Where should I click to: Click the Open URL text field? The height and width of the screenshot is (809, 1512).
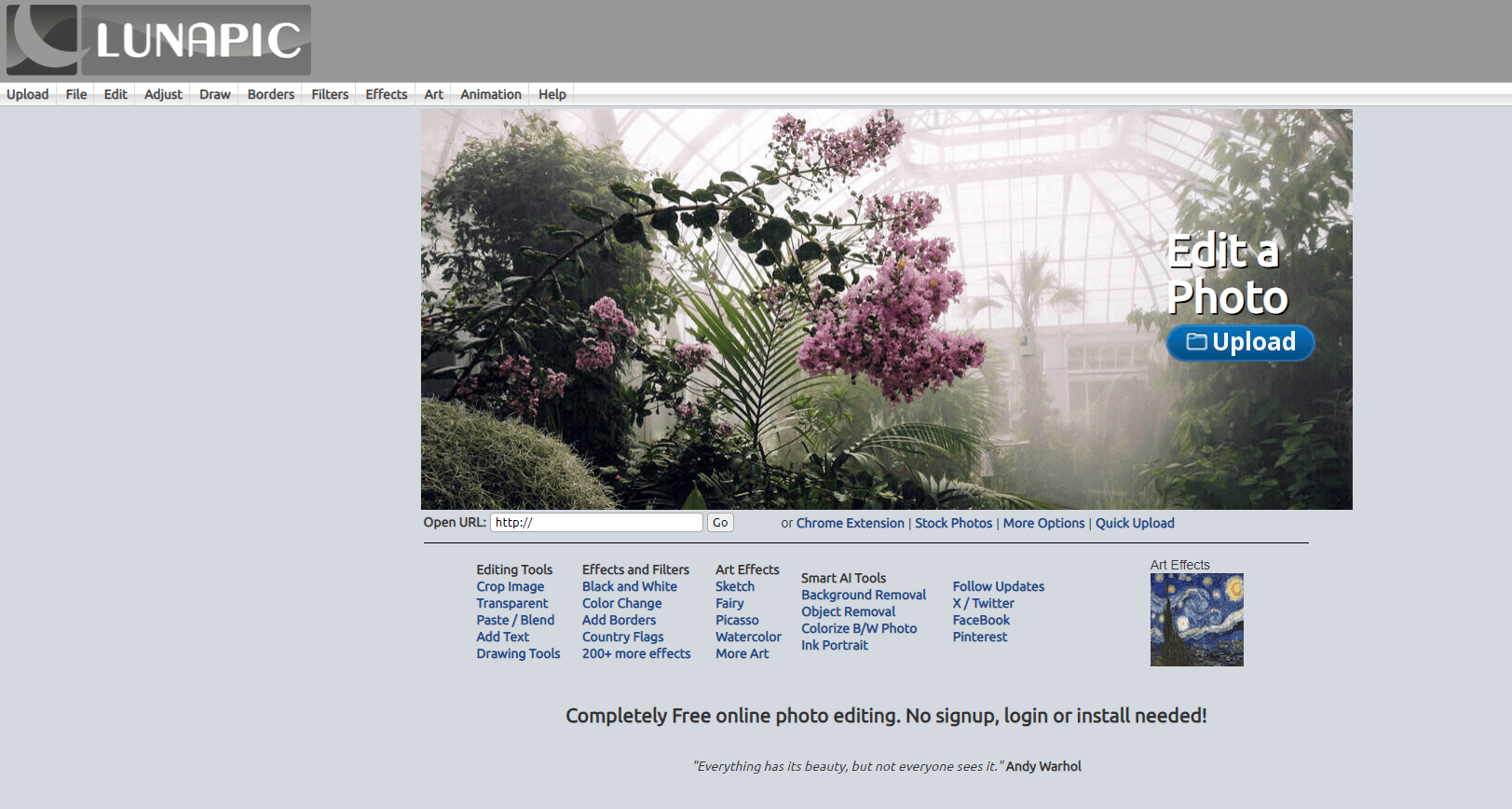pos(596,523)
